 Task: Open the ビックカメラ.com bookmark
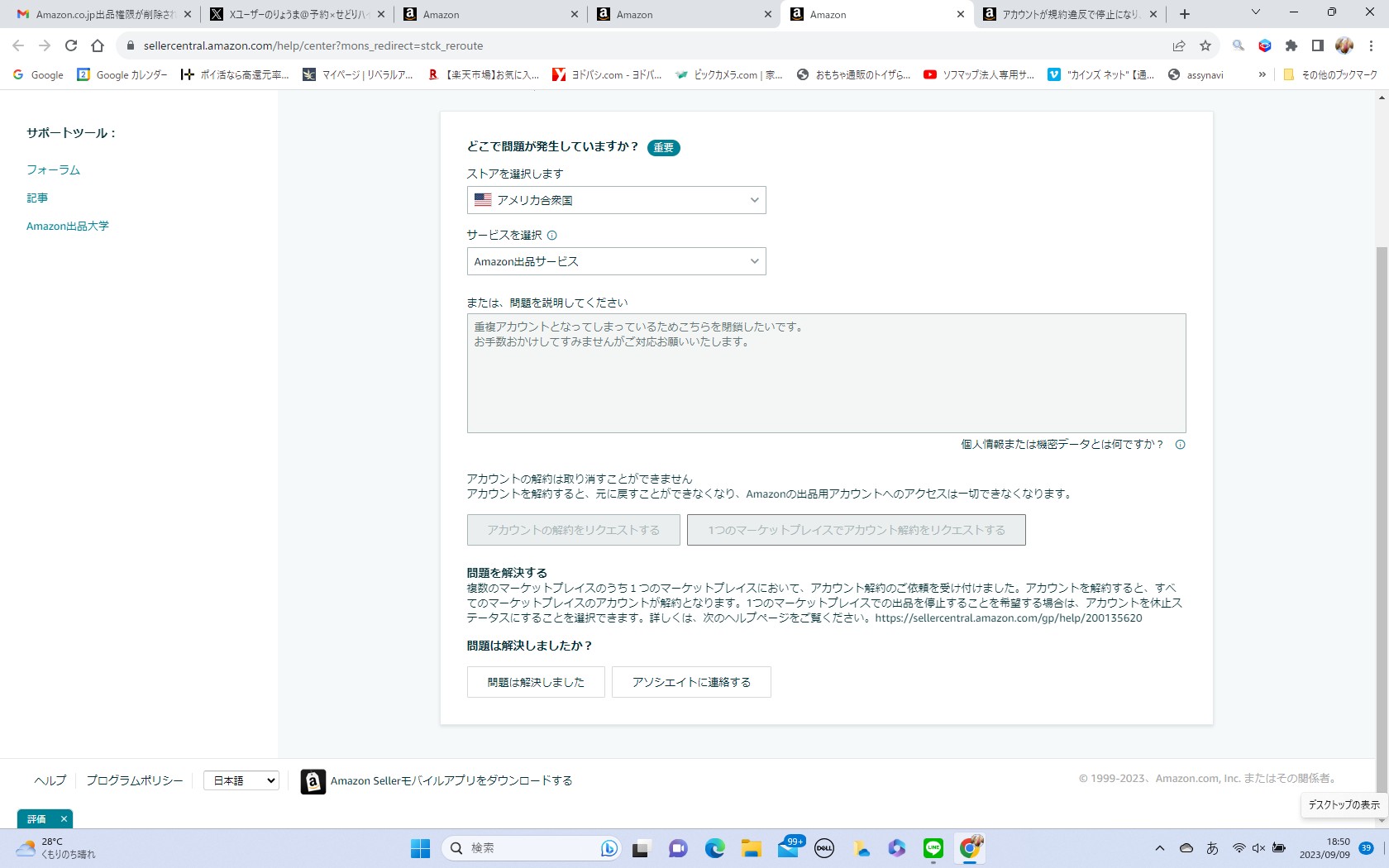(x=729, y=74)
